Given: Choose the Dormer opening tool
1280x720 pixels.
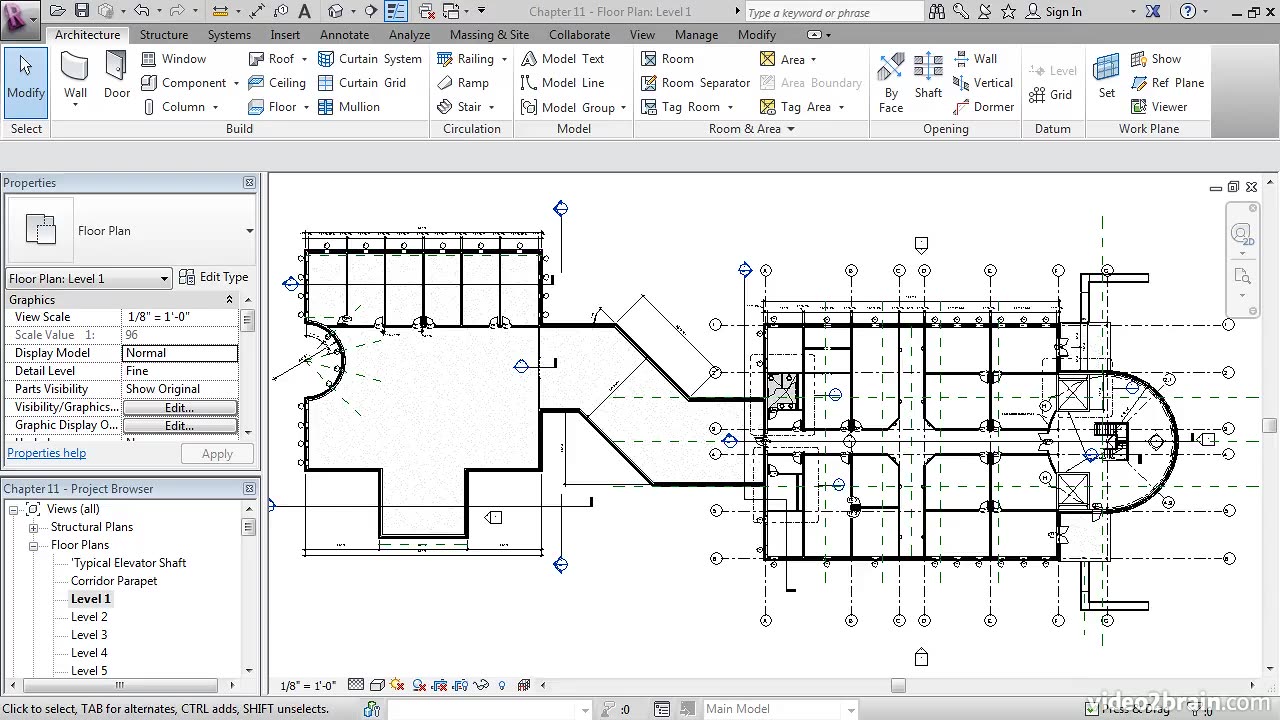Looking at the screenshot, I should pyautogui.click(x=983, y=107).
